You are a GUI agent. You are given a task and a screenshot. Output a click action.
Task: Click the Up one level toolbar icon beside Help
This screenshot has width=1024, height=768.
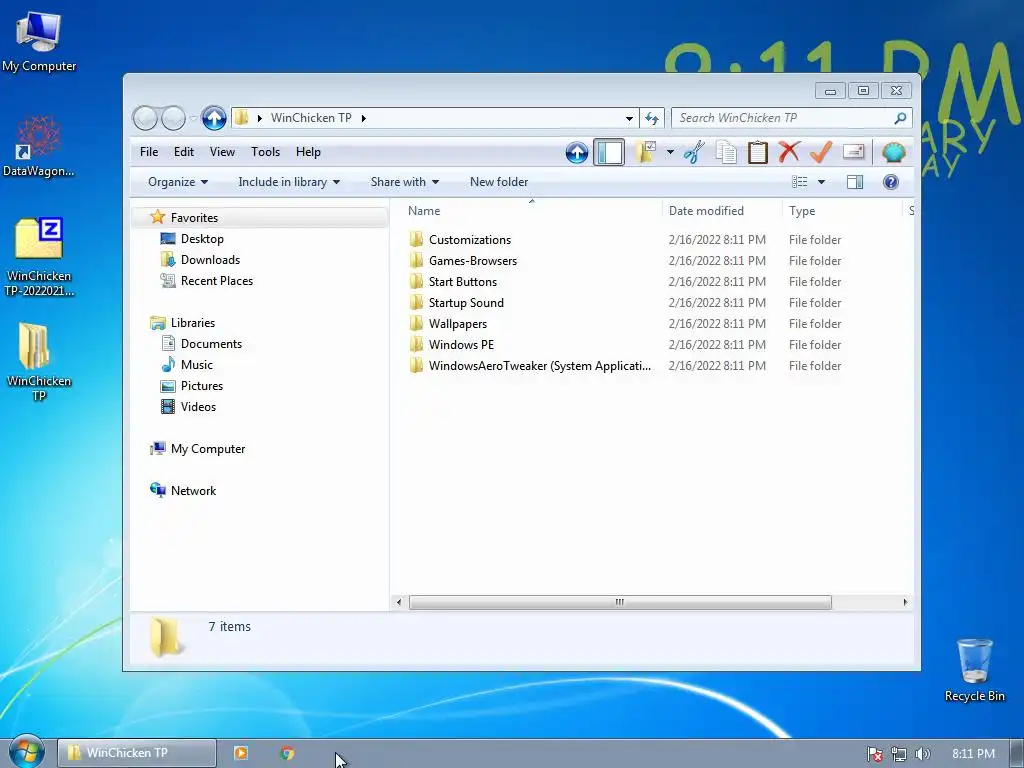pos(576,153)
